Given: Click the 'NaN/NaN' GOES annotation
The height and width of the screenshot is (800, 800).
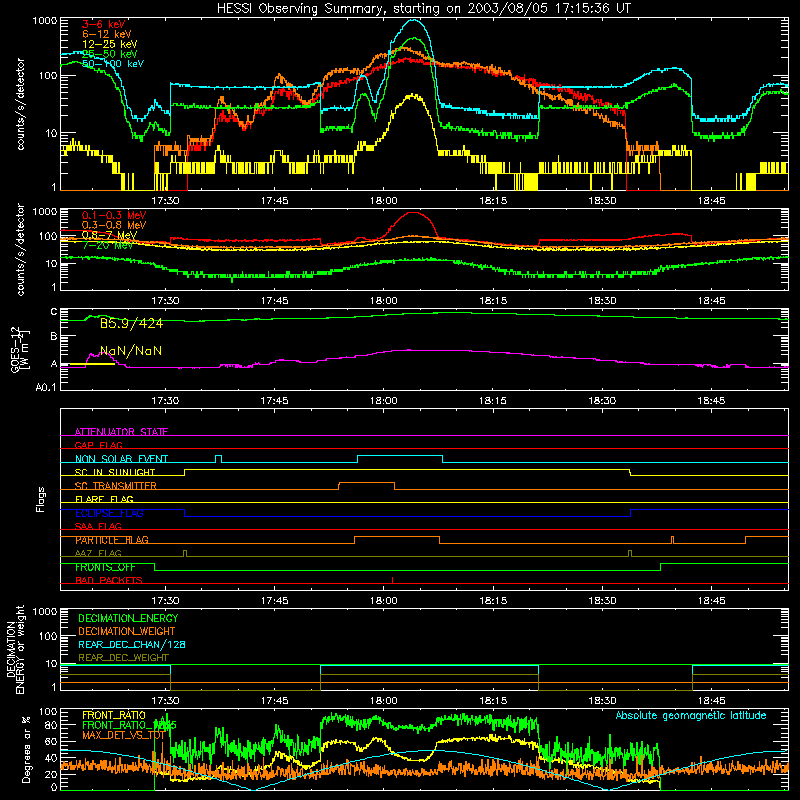Looking at the screenshot, I should point(131,351).
